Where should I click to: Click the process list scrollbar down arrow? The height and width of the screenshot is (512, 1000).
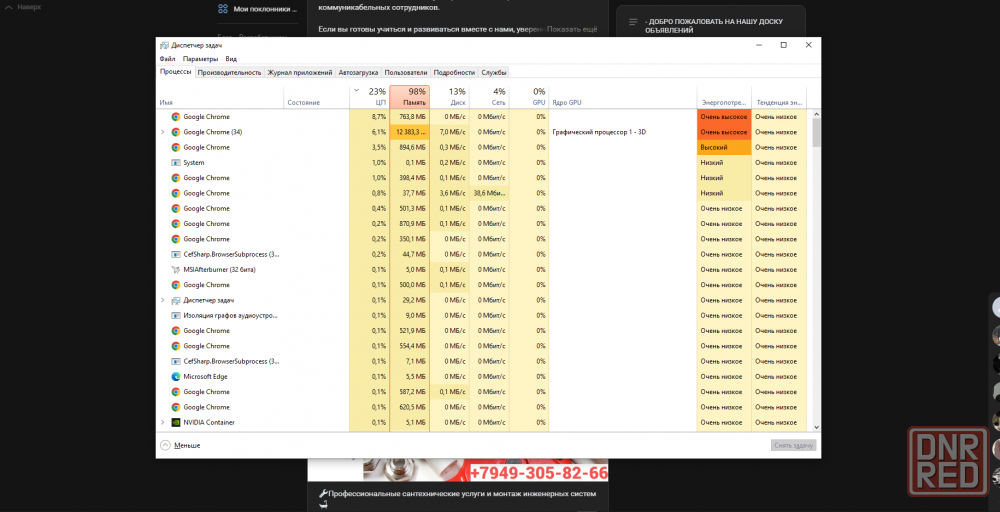(816, 427)
